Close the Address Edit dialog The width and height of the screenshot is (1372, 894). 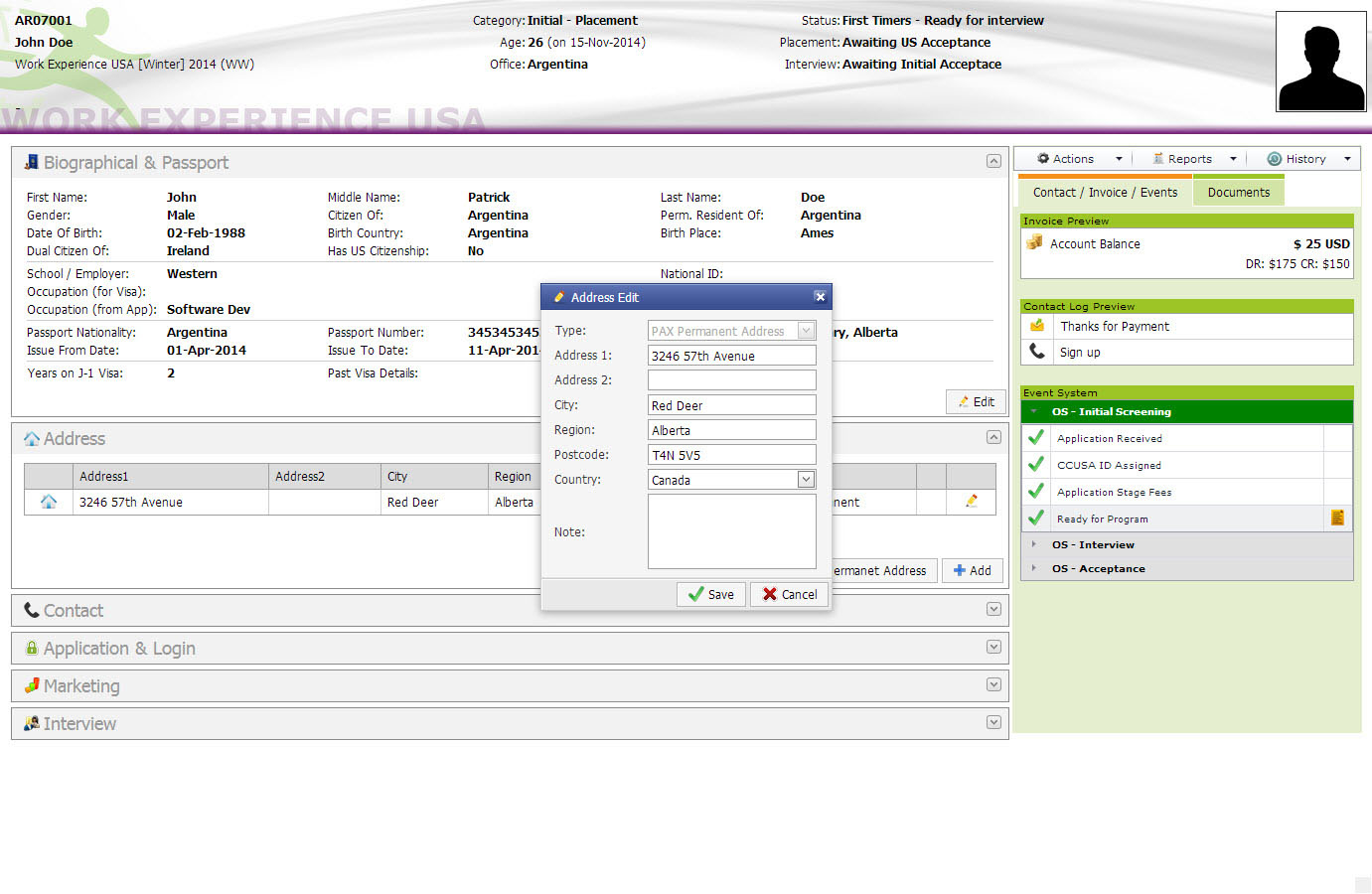819,297
